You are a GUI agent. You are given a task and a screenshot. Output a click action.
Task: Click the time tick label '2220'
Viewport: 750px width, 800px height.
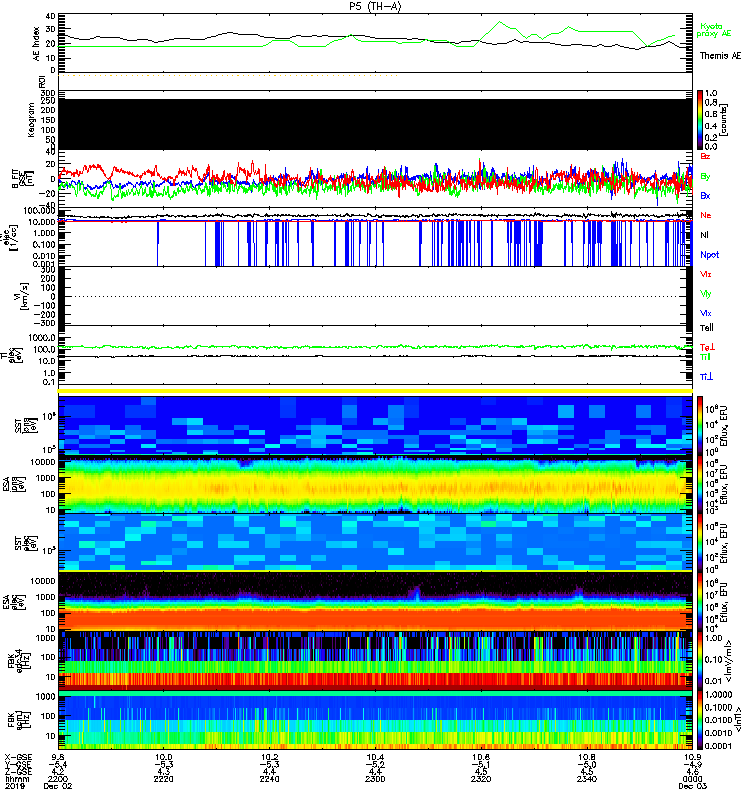(163, 779)
